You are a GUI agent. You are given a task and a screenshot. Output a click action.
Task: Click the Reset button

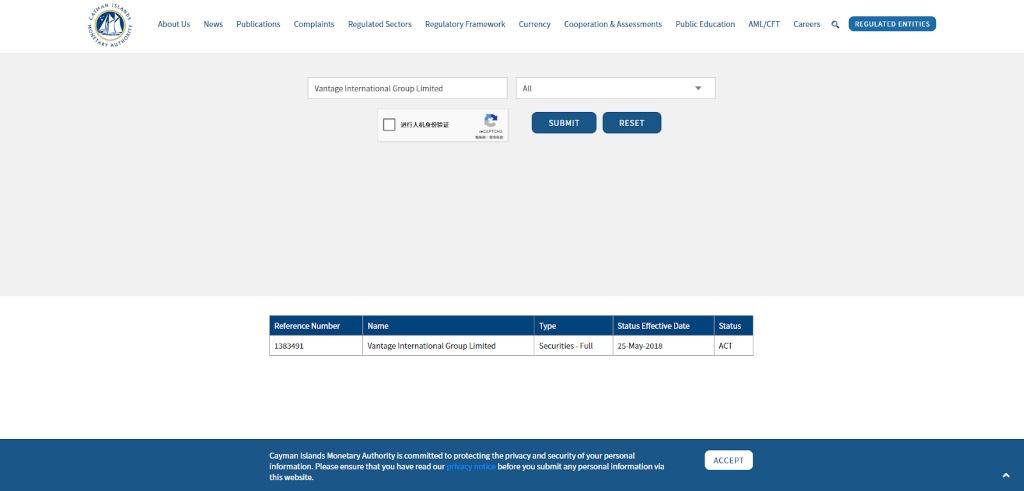tap(632, 123)
